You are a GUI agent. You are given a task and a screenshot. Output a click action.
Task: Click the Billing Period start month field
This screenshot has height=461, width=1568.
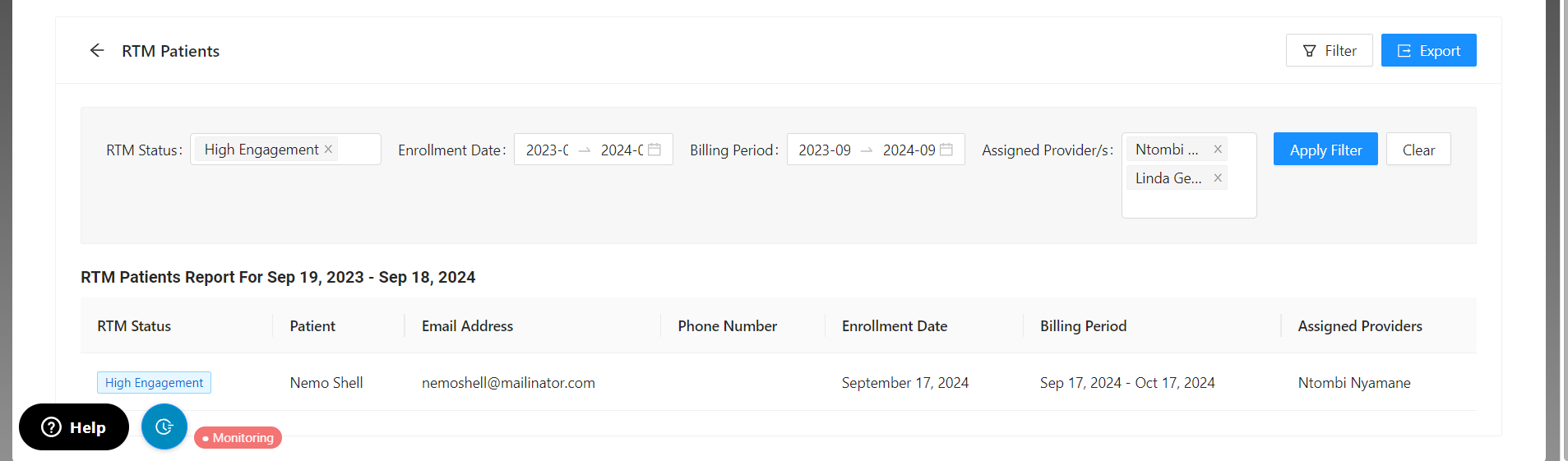click(x=825, y=150)
